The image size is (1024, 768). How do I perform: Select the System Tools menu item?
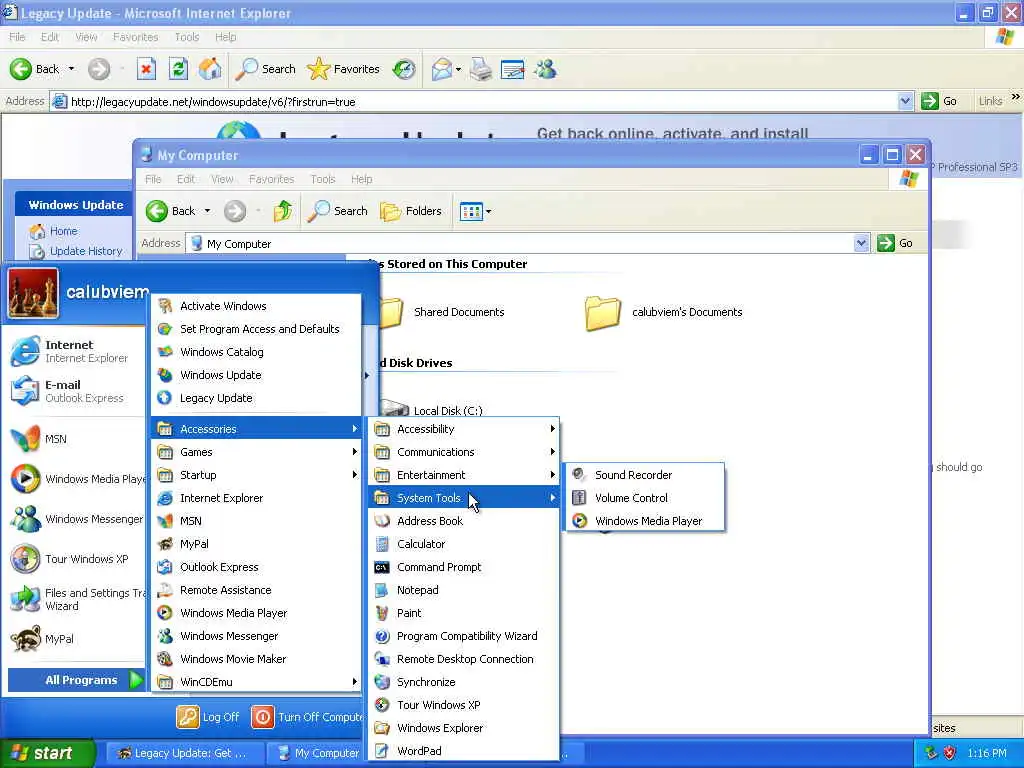(x=464, y=498)
